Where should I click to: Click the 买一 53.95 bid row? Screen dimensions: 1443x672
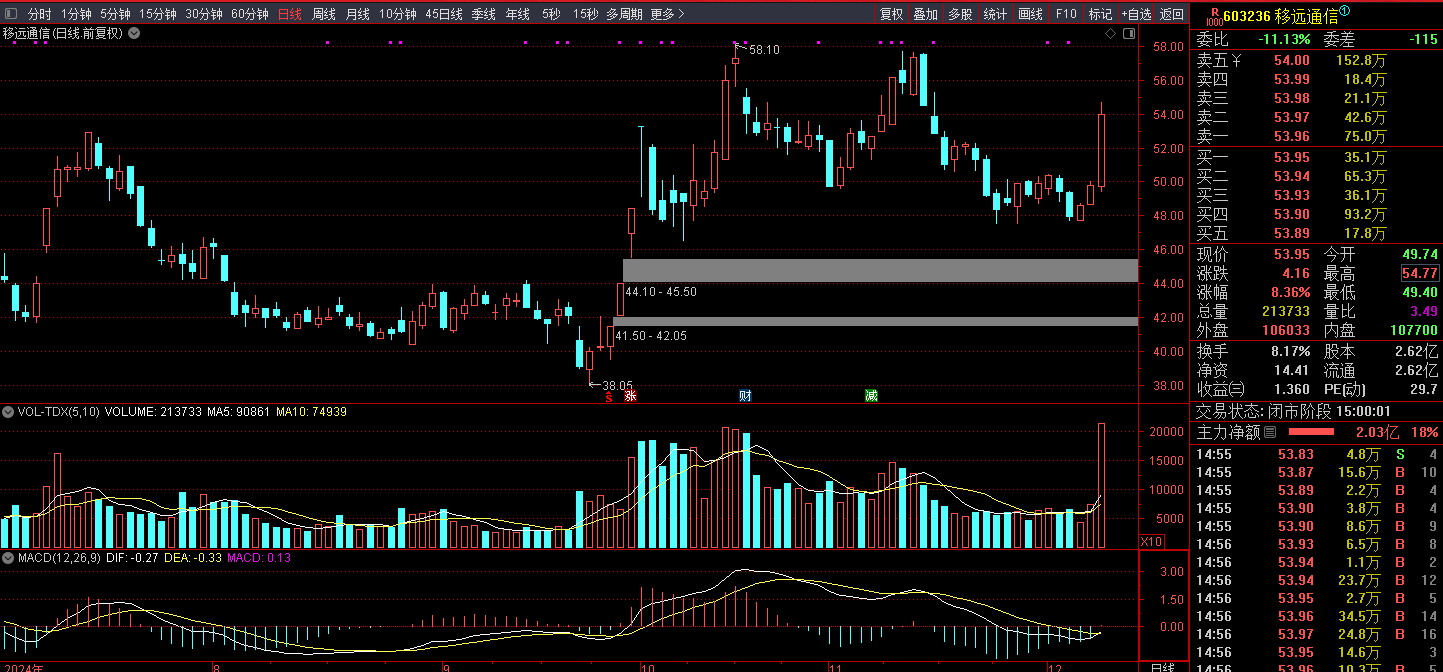[x=1315, y=157]
